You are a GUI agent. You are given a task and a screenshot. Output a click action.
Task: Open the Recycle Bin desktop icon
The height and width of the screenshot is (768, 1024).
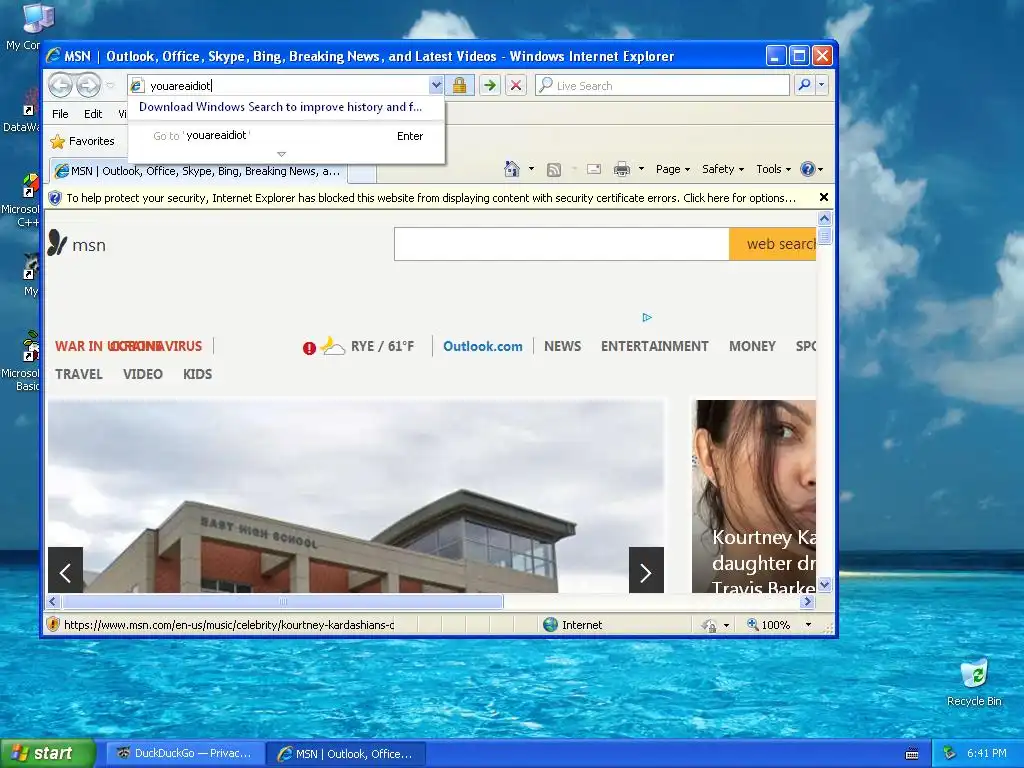point(974,683)
